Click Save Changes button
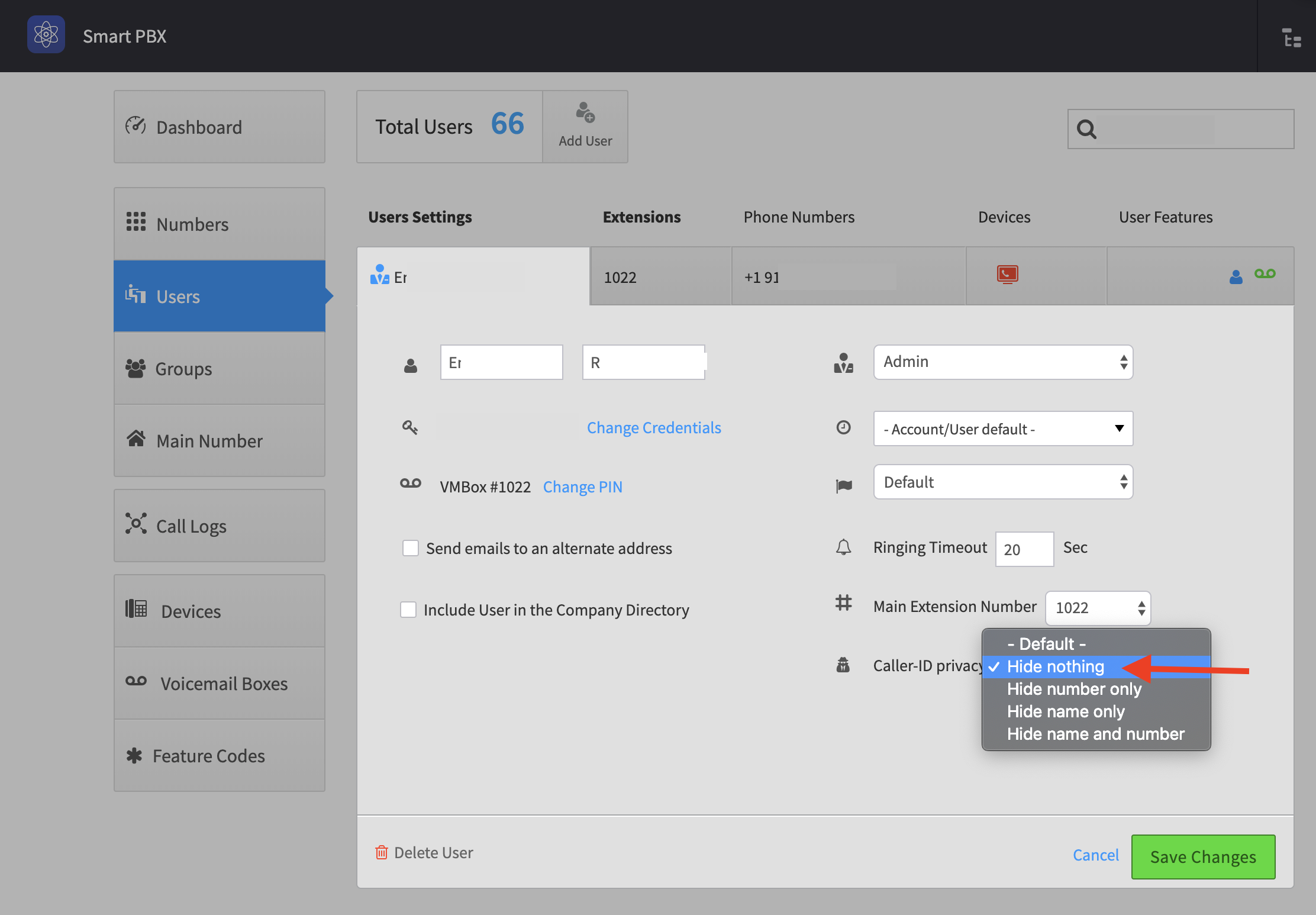Screen dimensions: 1316x915 pyautogui.click(x=1203, y=856)
